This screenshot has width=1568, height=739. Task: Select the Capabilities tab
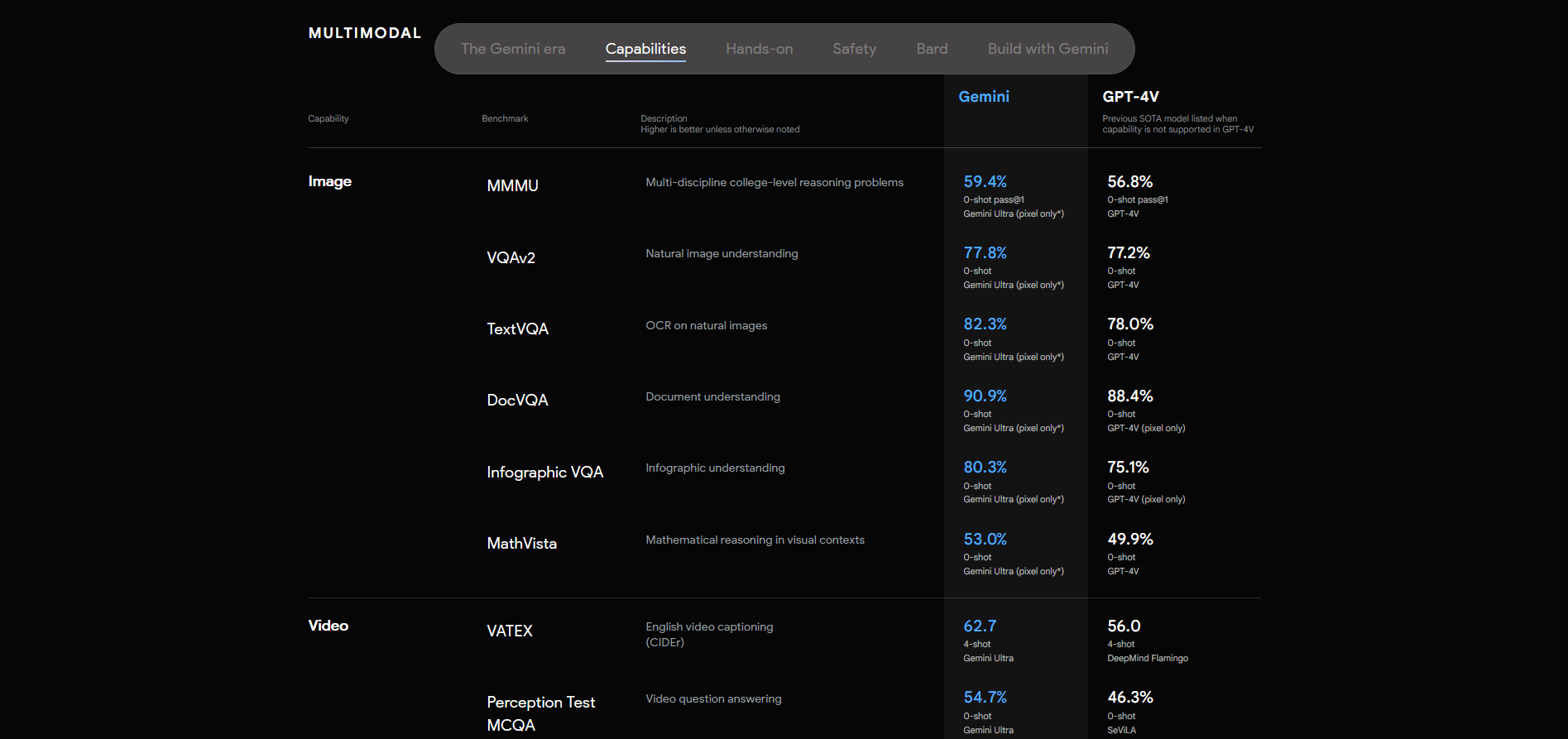tap(645, 49)
